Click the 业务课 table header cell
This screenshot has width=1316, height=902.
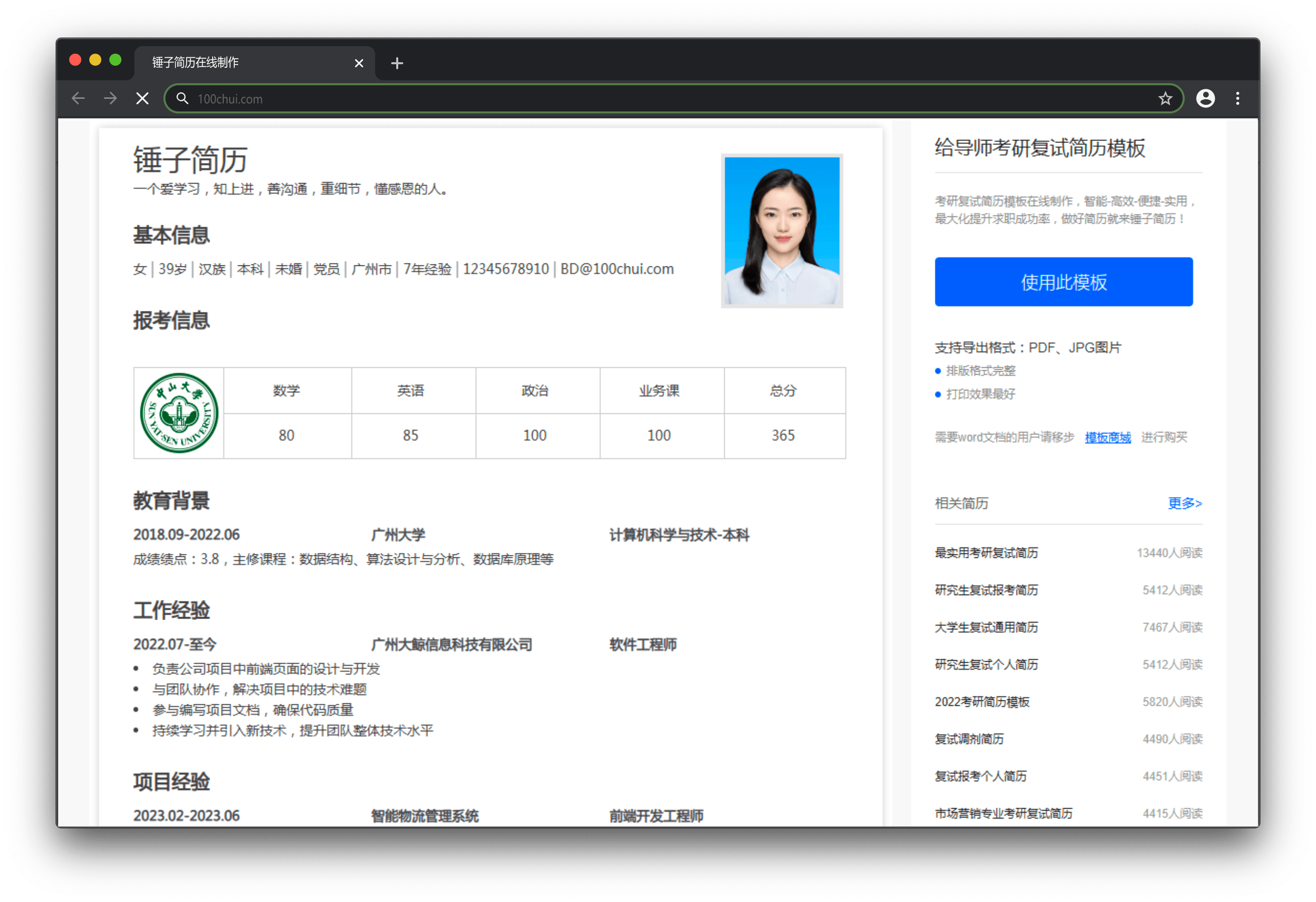(662, 390)
